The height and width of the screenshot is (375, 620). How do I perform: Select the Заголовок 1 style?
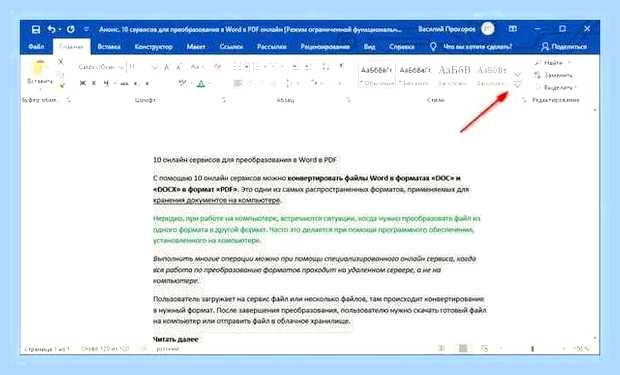454,76
